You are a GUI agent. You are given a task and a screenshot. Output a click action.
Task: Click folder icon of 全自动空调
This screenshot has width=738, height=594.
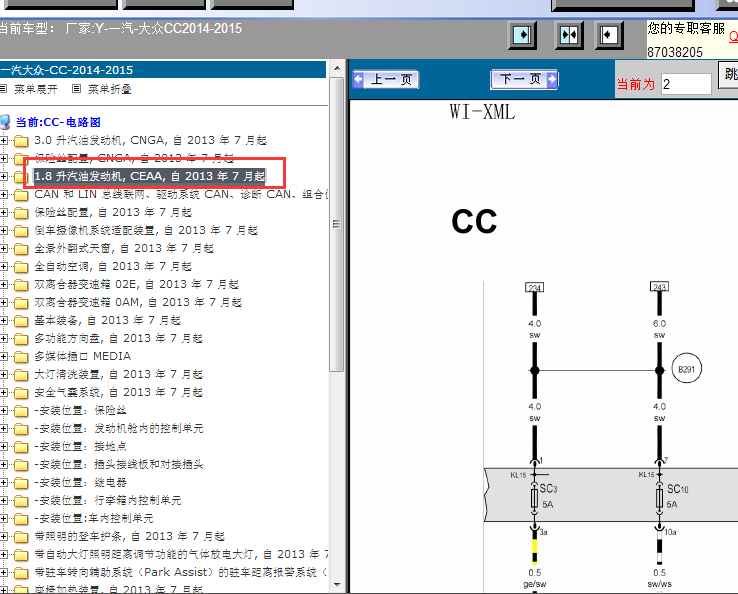[21, 267]
